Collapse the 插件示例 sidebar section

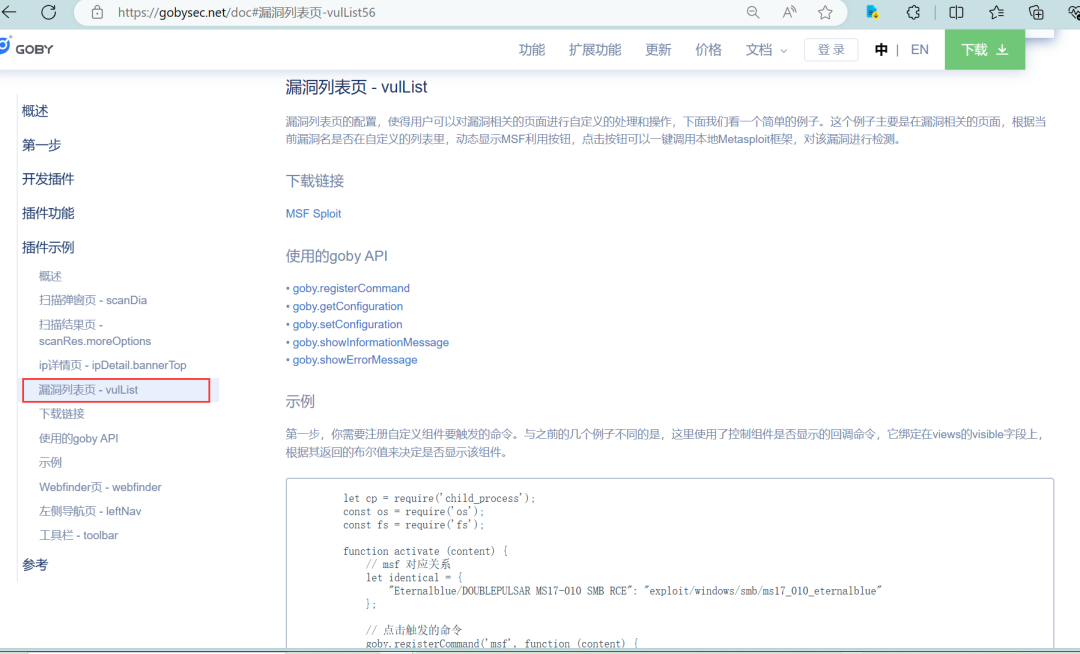[x=48, y=247]
